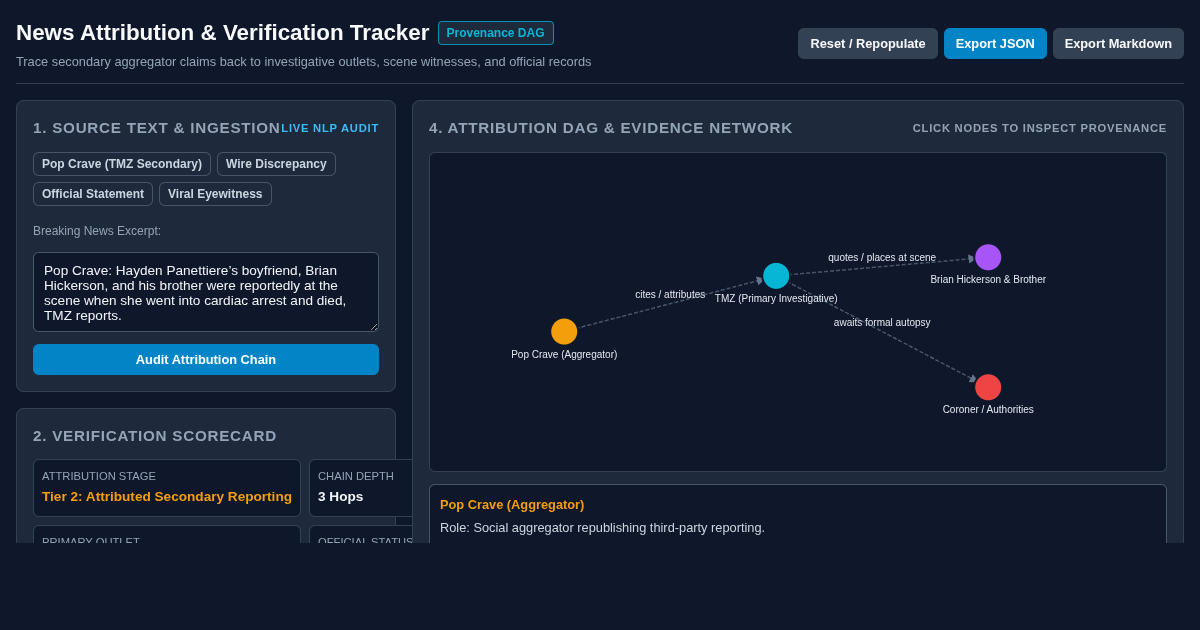The image size is (1200, 630).
Task: Select the Viral Eyewitness preset
Action: 215,194
